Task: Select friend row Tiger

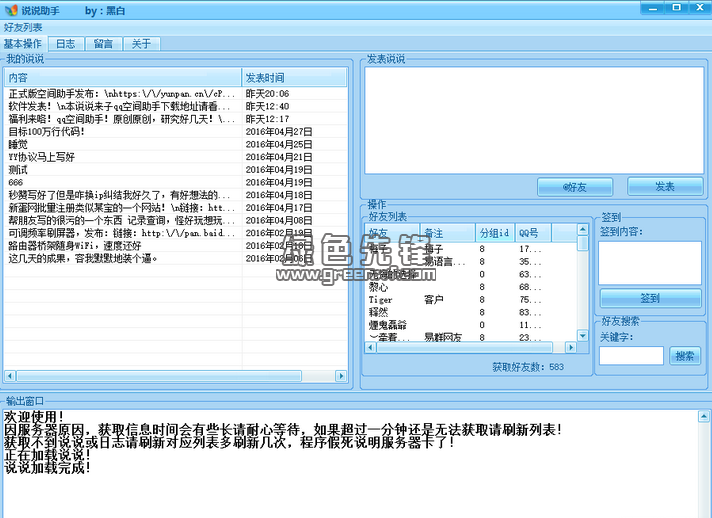Action: 471,300
